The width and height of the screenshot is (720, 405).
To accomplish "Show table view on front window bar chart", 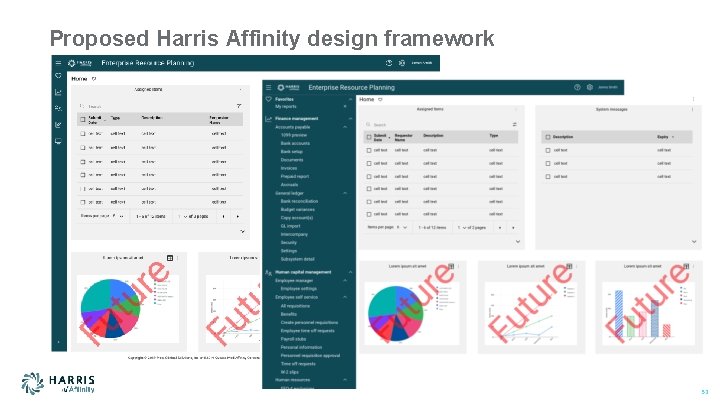I will click(686, 266).
